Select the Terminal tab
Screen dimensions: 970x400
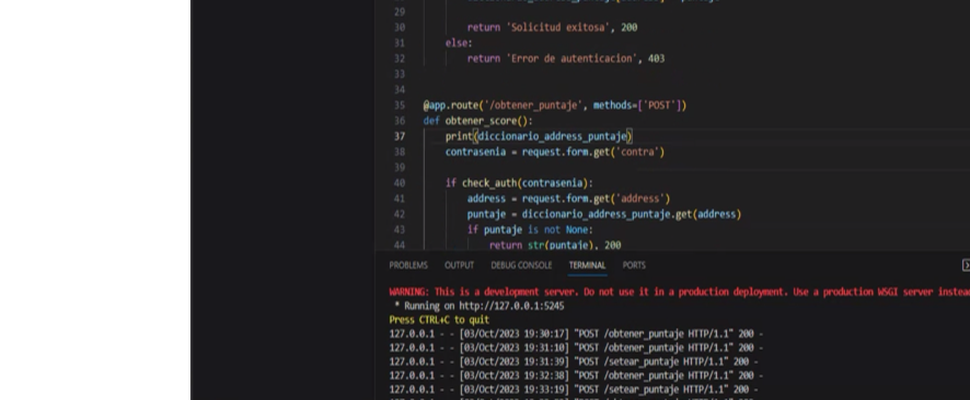(587, 265)
